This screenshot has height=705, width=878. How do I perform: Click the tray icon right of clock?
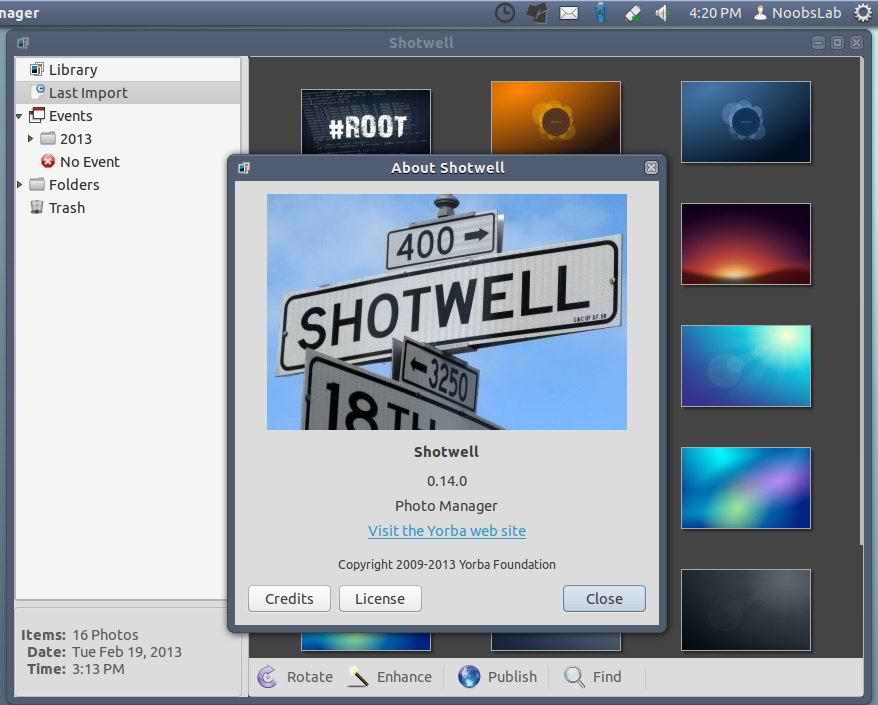(x=537, y=13)
